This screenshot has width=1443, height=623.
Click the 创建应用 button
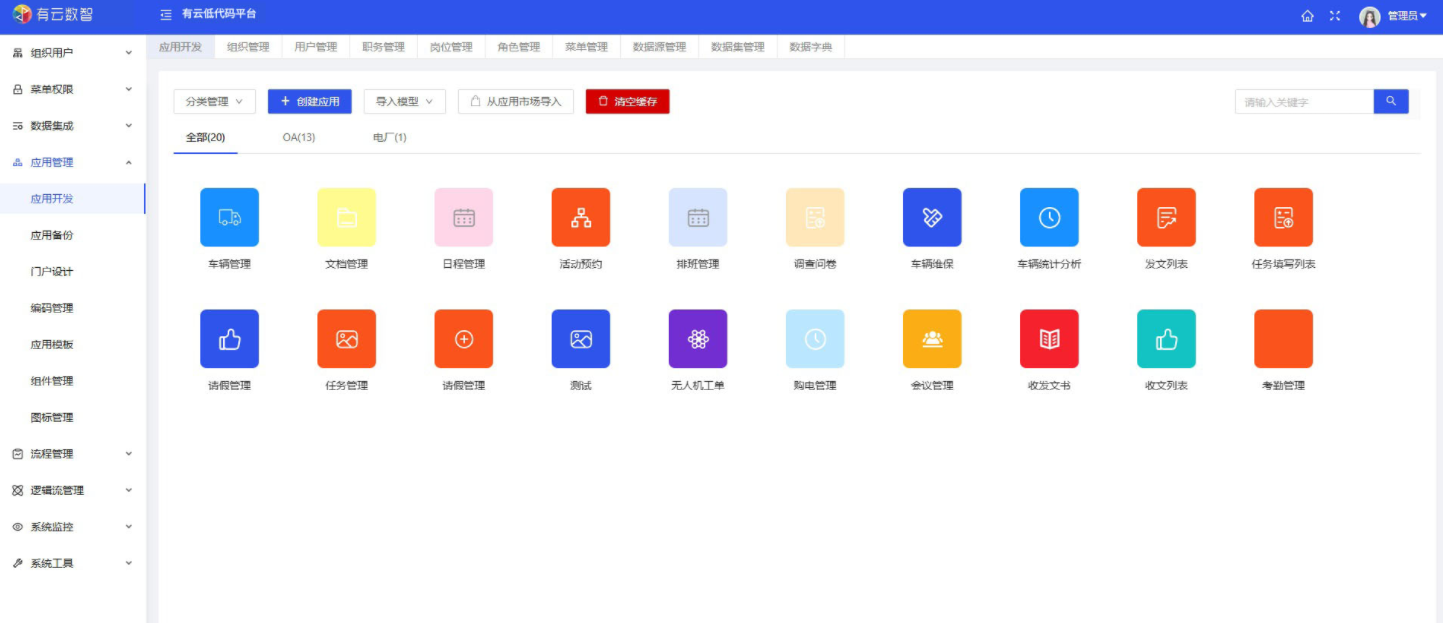pyautogui.click(x=309, y=102)
